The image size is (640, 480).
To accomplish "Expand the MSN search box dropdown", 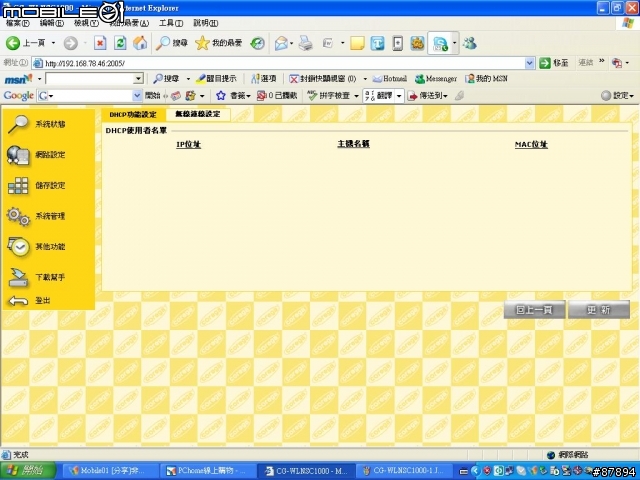I will [138, 78].
